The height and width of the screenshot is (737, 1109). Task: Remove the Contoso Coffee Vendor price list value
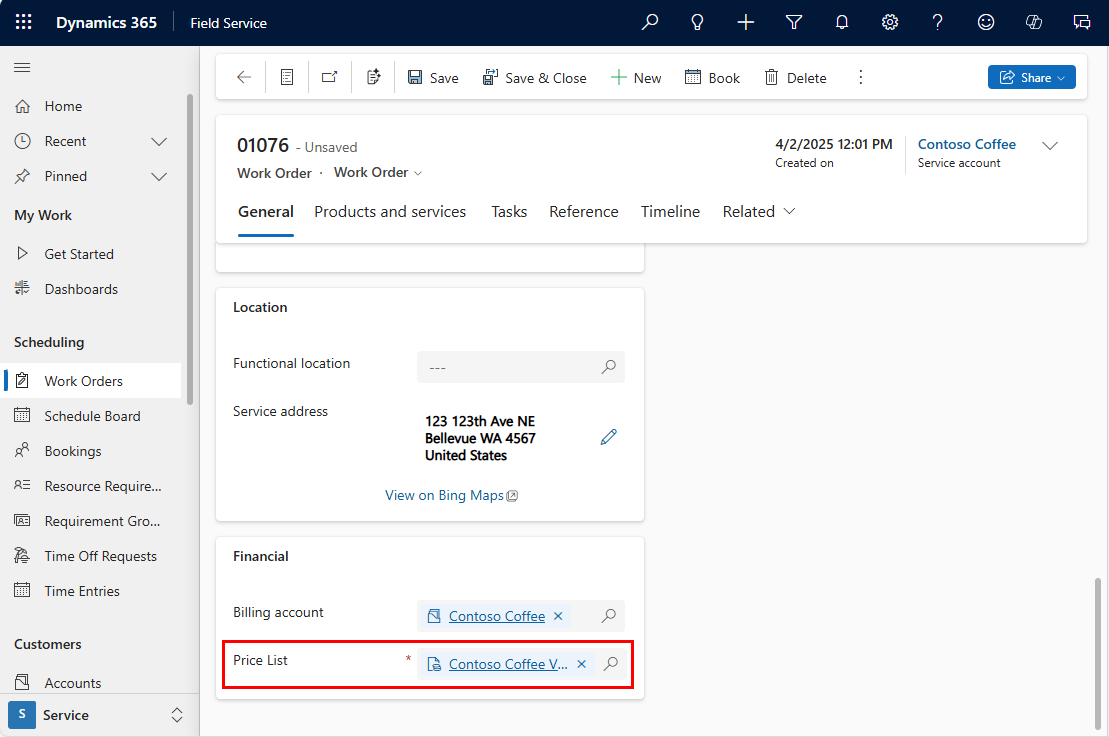tap(581, 663)
